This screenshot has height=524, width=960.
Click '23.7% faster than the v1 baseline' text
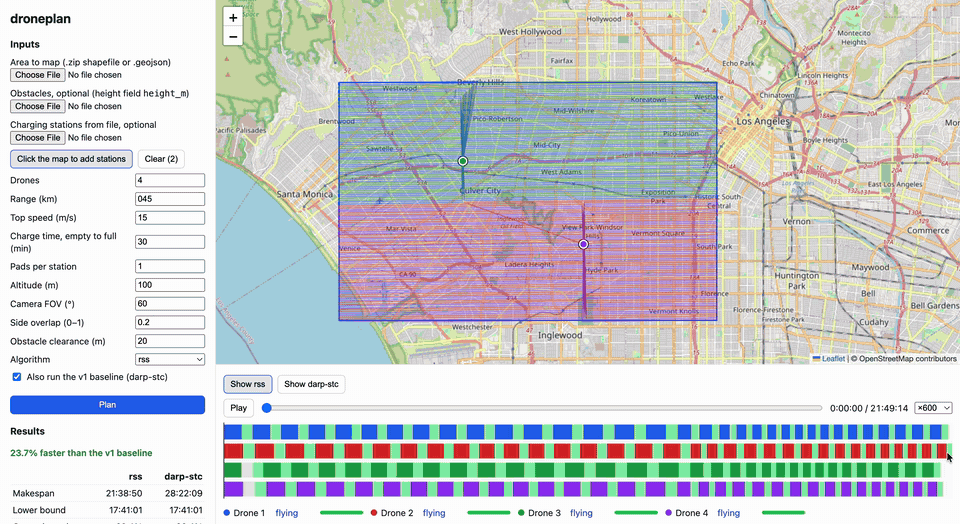81,453
